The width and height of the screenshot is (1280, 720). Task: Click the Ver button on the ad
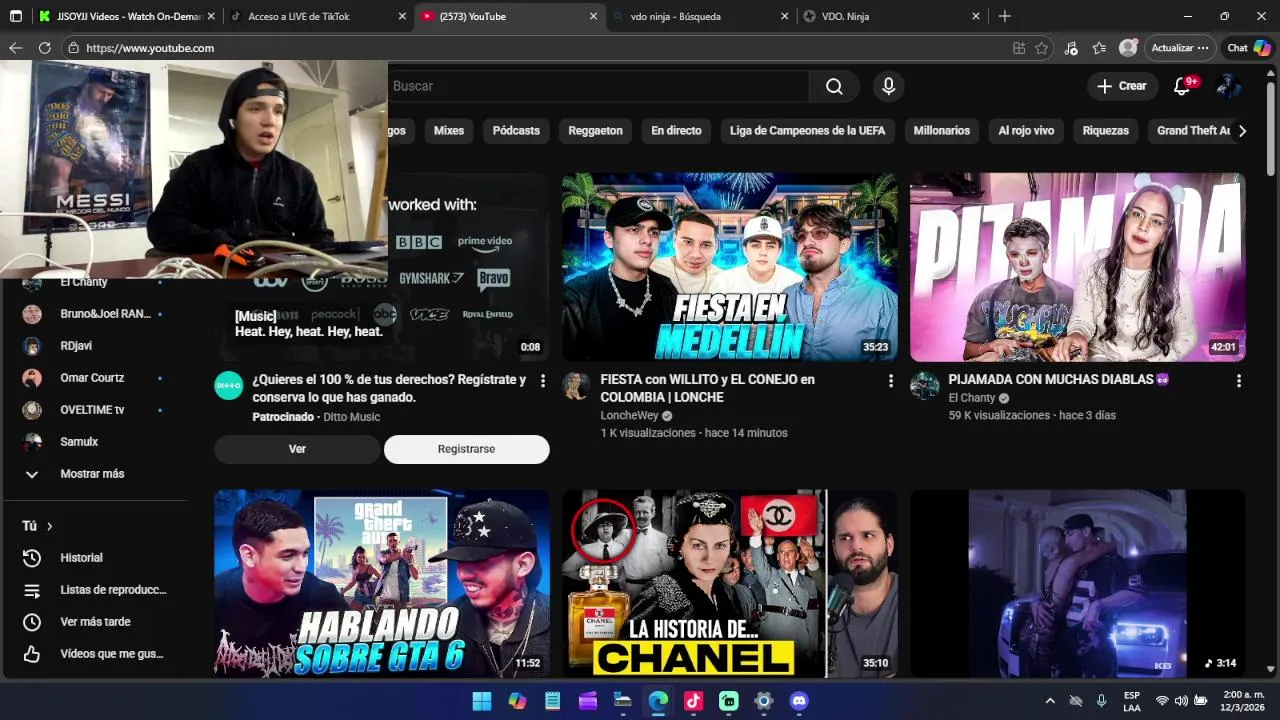(297, 449)
